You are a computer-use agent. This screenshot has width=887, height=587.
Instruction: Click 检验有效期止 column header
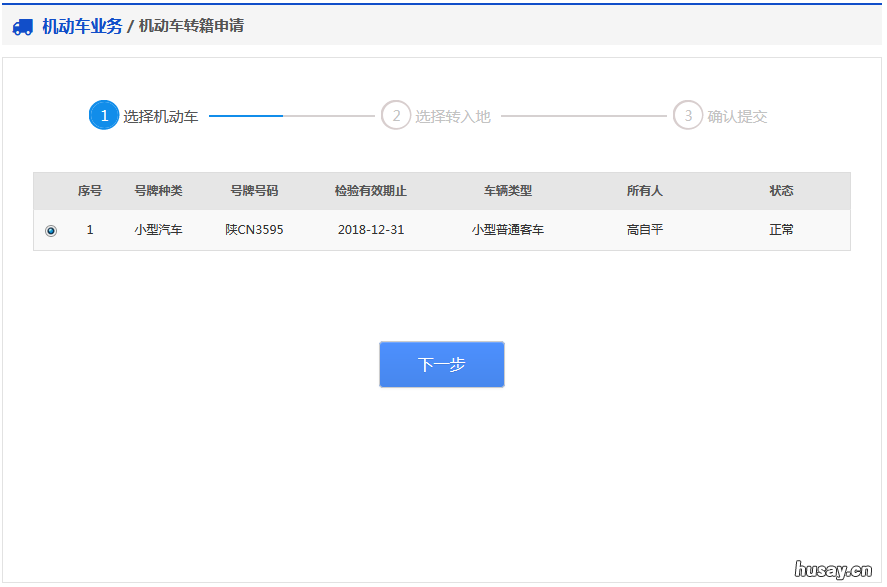[371, 191]
